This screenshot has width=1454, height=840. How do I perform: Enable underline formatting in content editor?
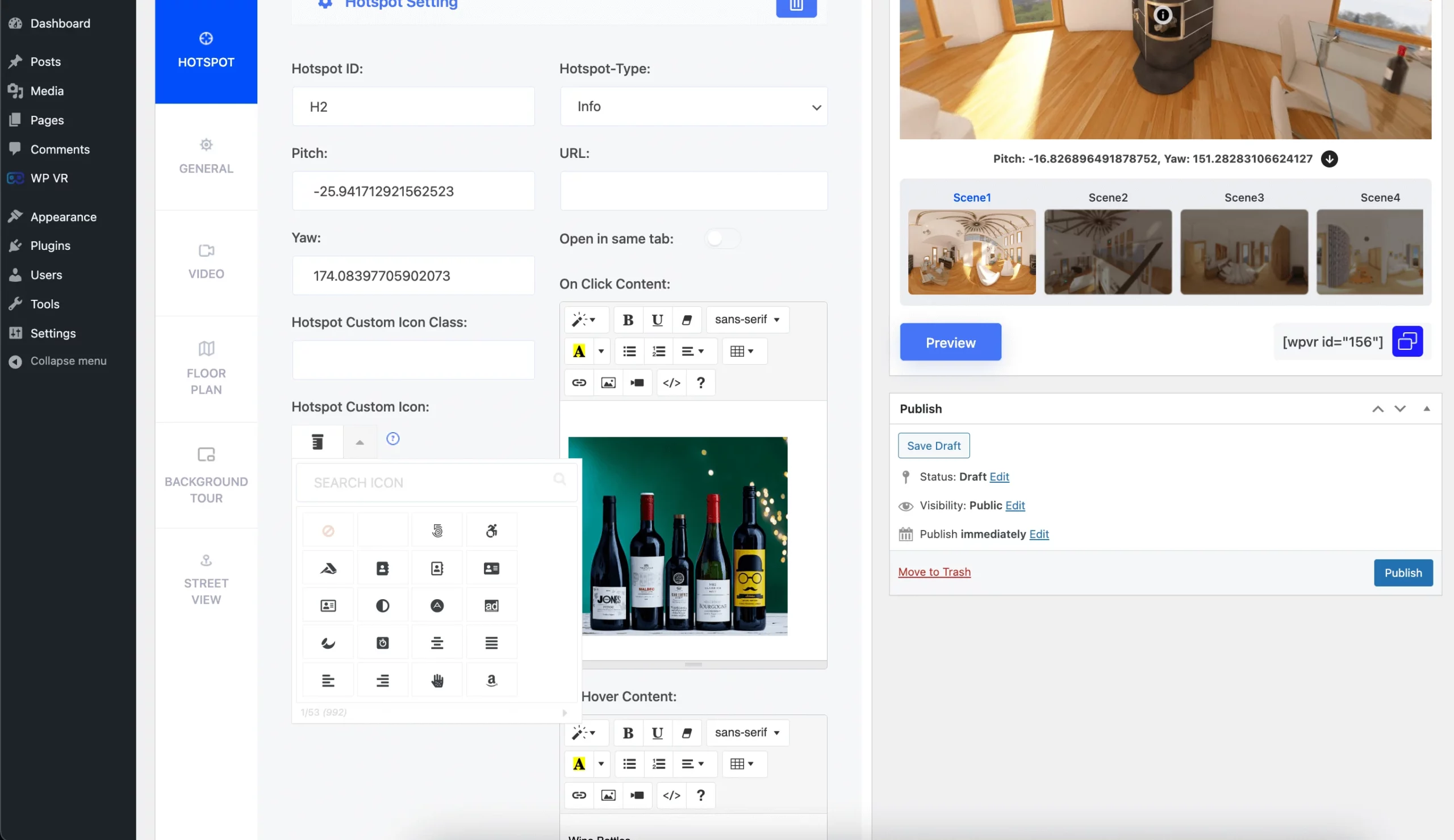click(x=658, y=319)
